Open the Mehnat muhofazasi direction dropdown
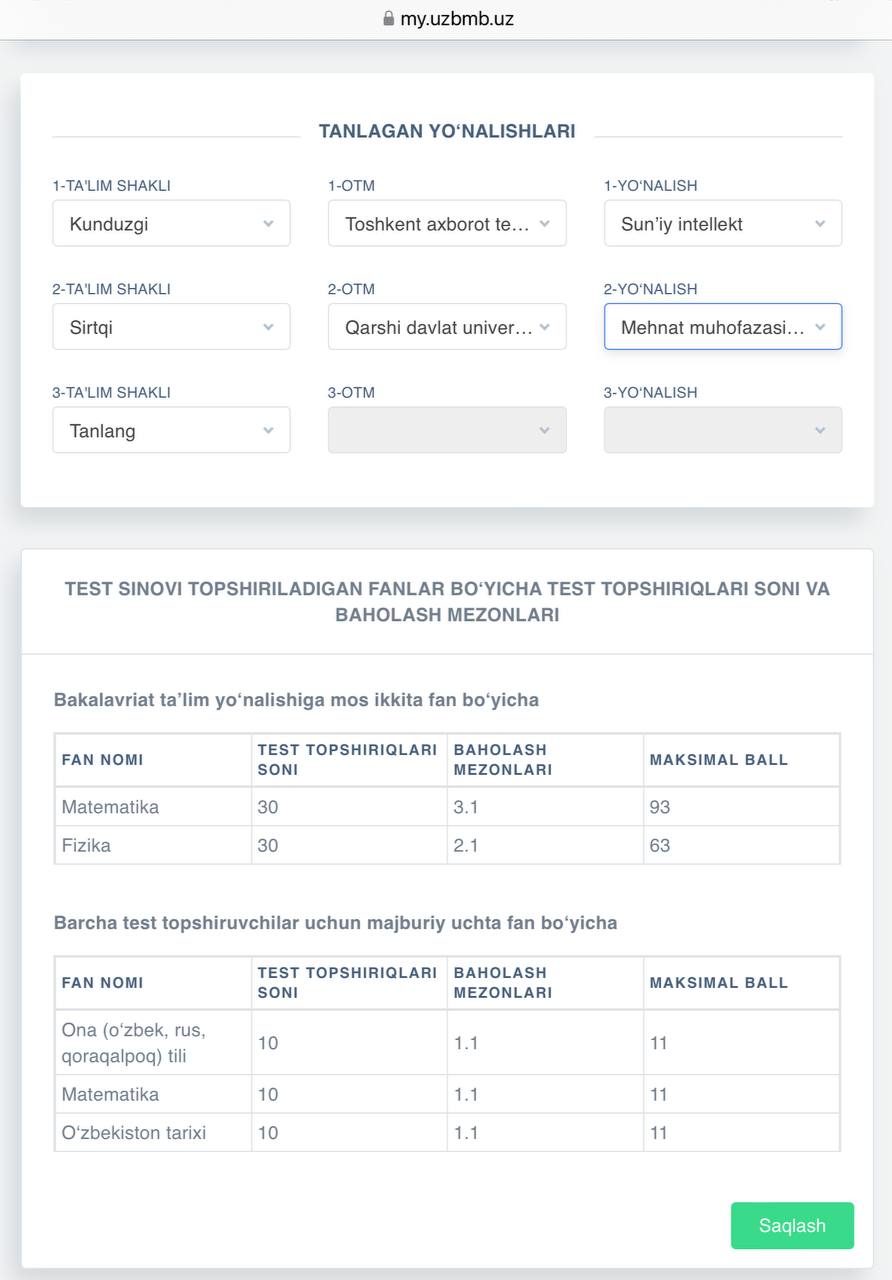This screenshot has width=892, height=1280. pyautogui.click(x=722, y=327)
